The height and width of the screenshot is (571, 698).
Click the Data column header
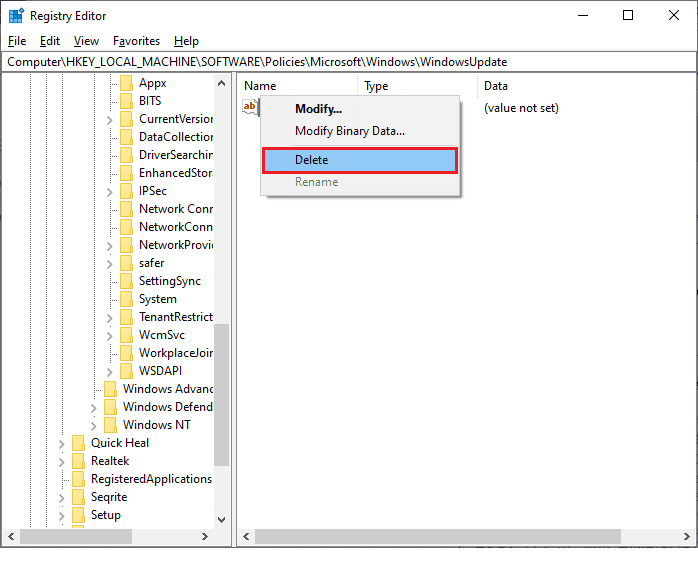point(587,85)
